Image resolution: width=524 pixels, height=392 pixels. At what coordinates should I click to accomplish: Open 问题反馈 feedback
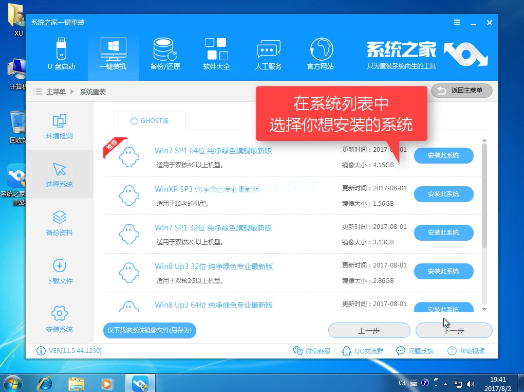tap(414, 351)
